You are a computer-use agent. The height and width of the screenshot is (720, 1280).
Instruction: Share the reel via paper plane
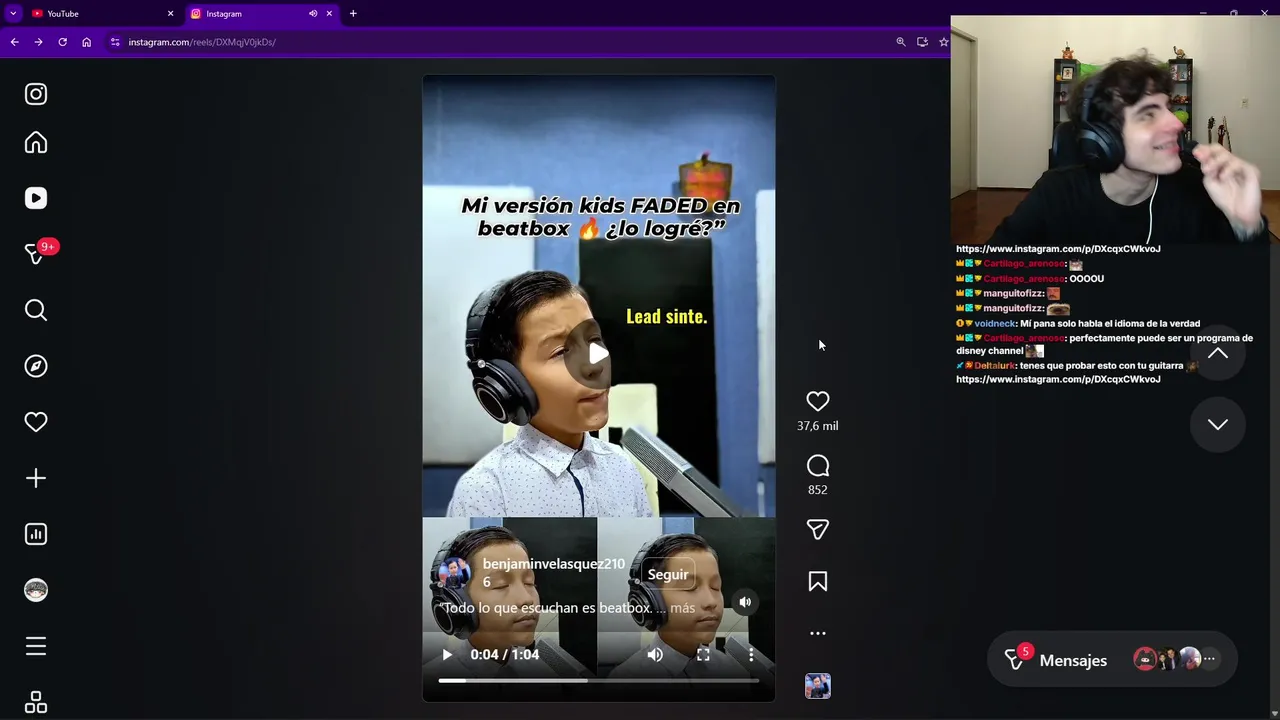818,529
